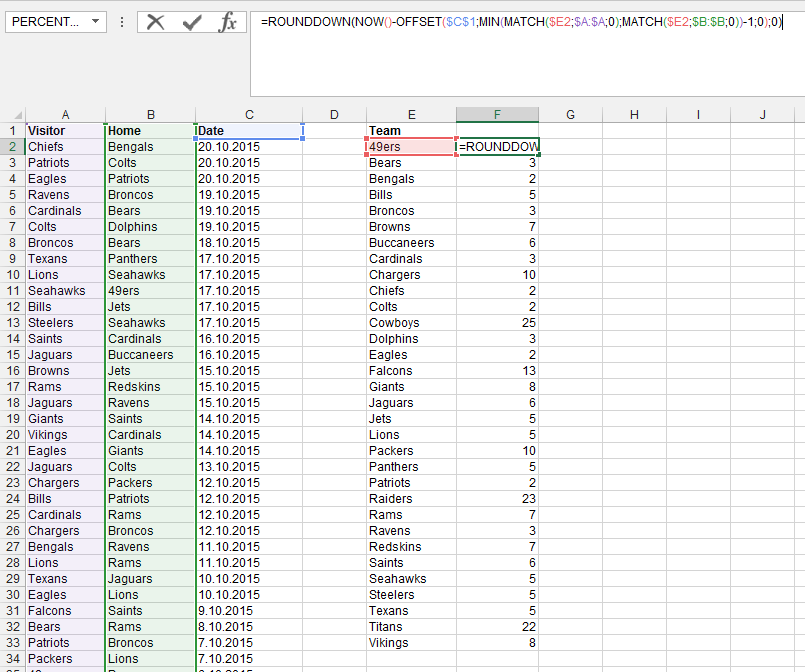The image size is (805, 672).
Task: Click the Date header cell
Action: (249, 131)
